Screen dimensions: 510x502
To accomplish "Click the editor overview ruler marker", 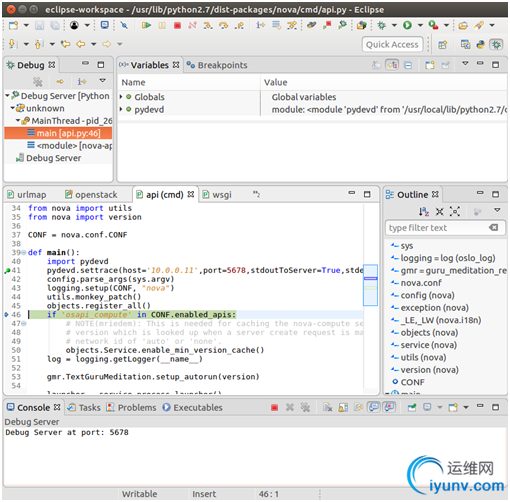I will click(x=370, y=278).
